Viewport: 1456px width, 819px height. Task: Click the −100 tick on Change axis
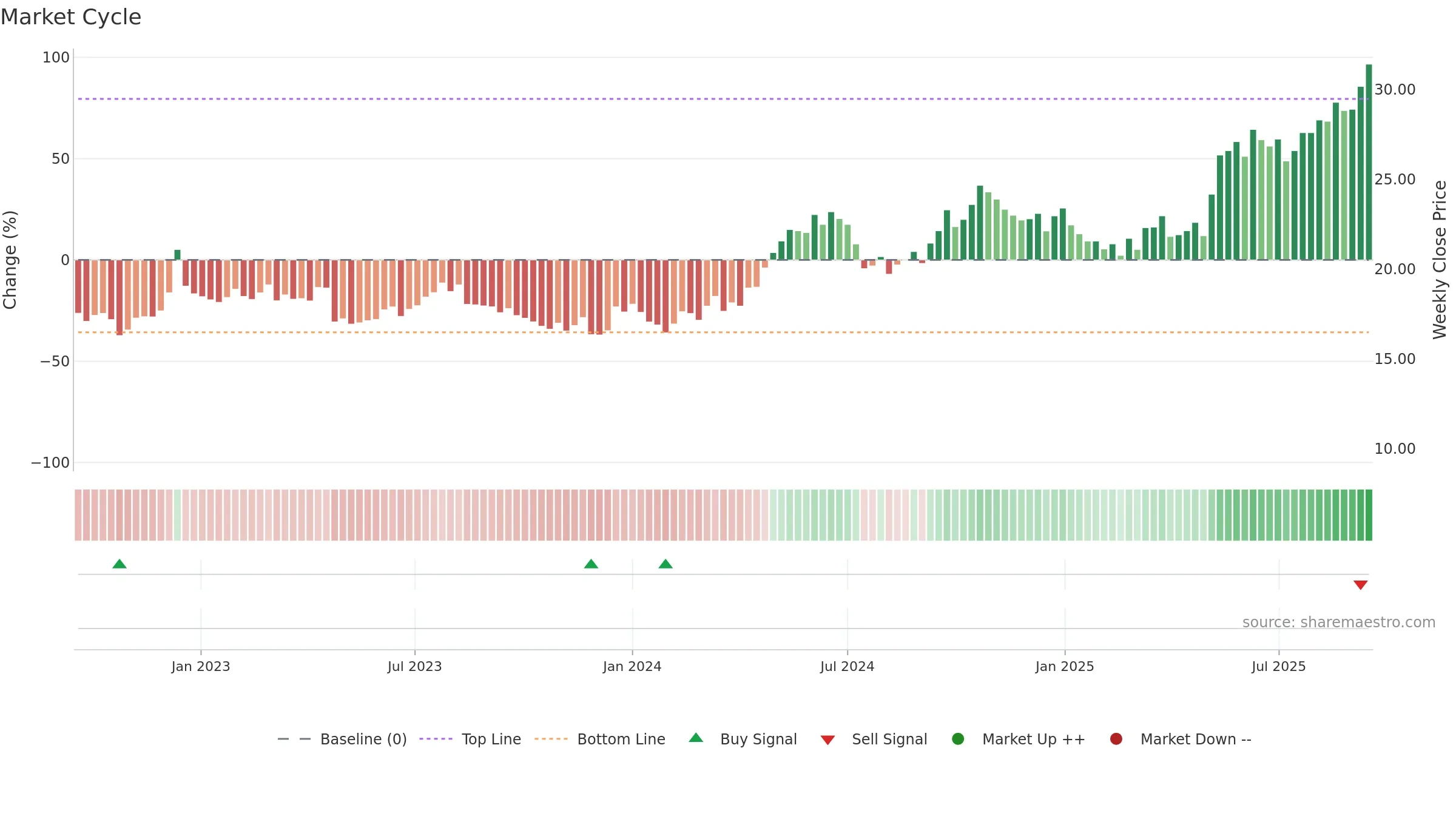coord(50,463)
